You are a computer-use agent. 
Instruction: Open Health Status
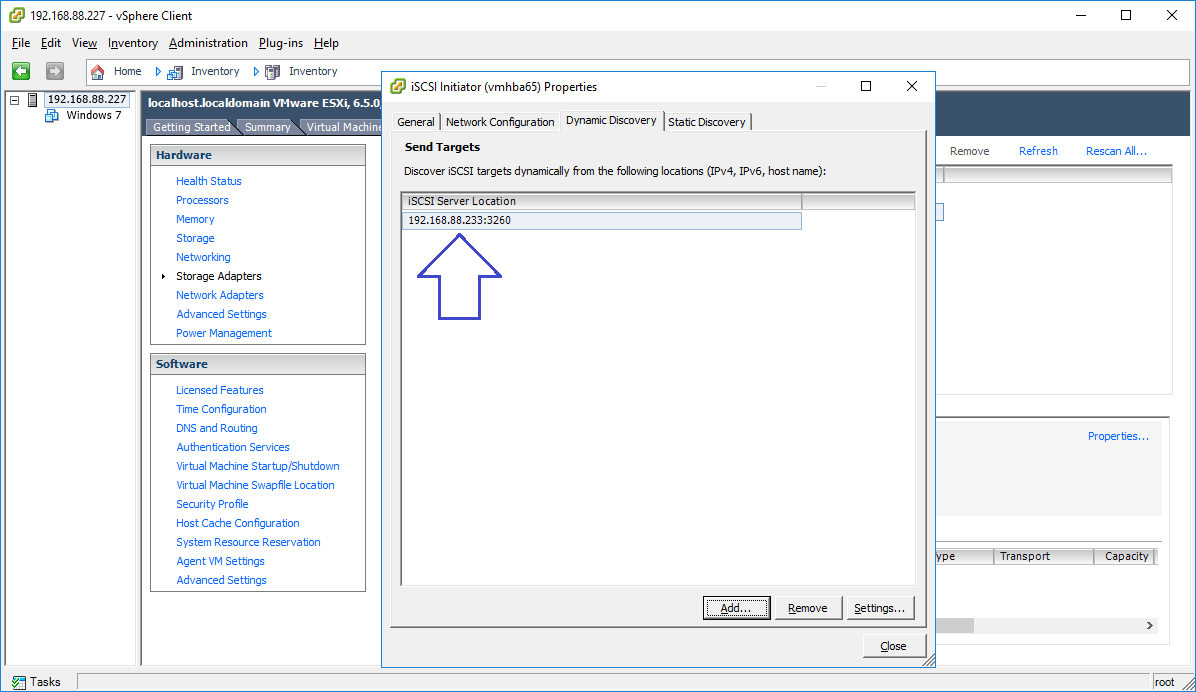pyautogui.click(x=208, y=181)
